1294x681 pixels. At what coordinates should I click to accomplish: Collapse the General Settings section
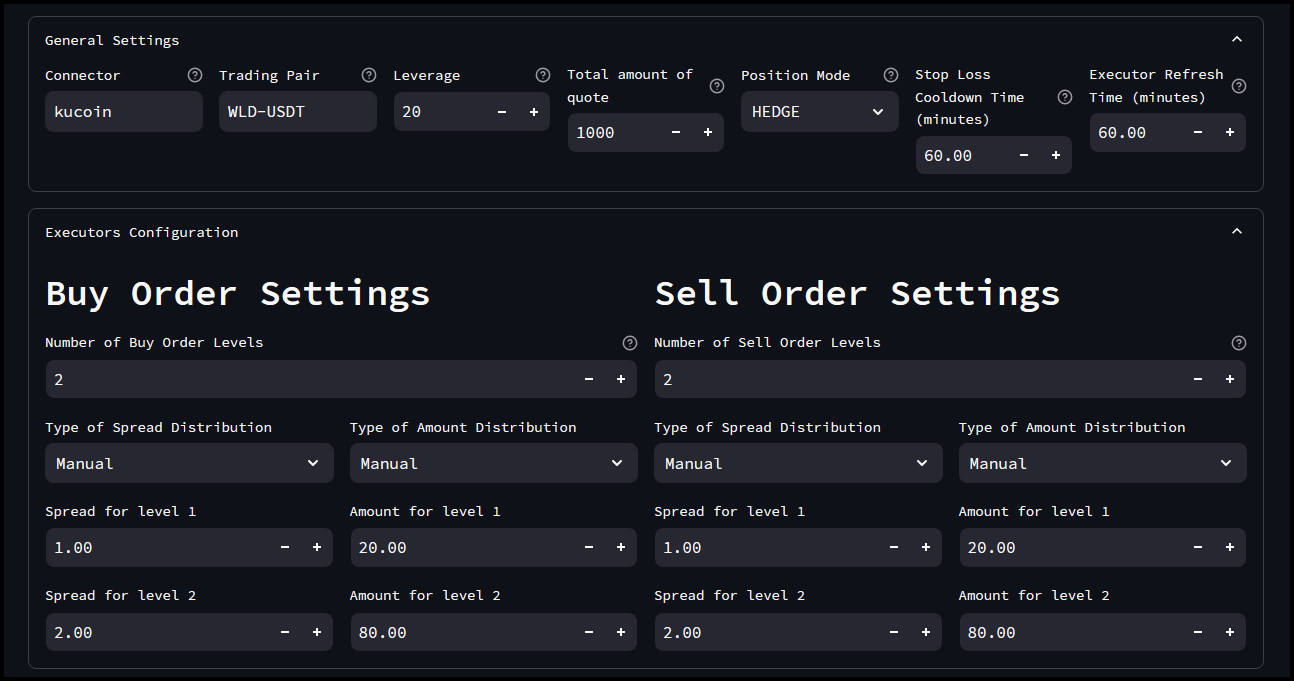pyautogui.click(x=1237, y=39)
